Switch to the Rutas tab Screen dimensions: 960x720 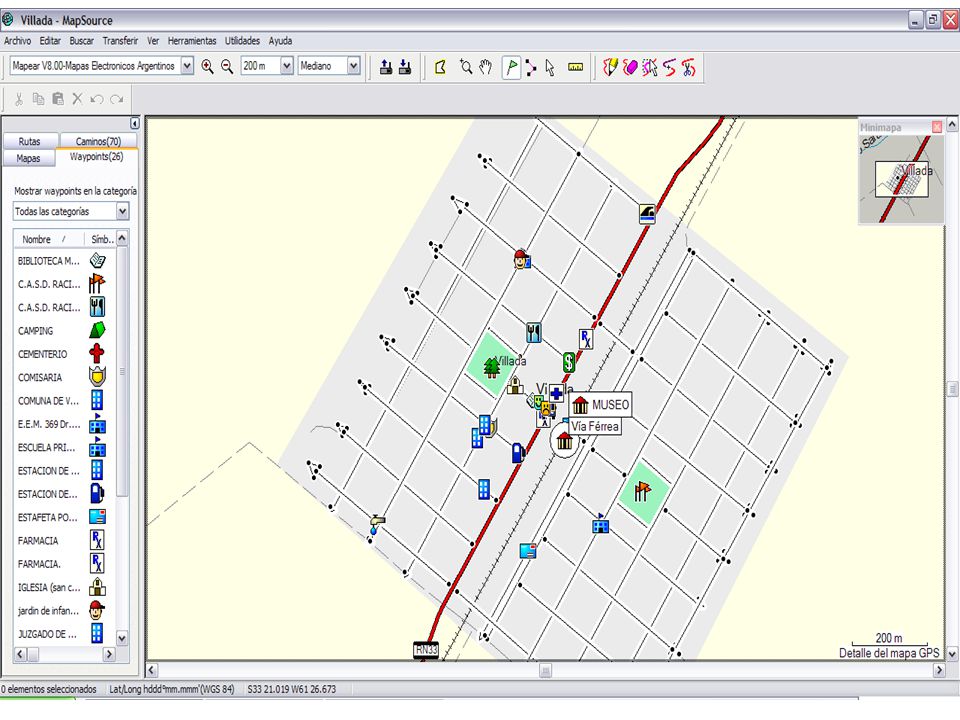[x=29, y=141]
